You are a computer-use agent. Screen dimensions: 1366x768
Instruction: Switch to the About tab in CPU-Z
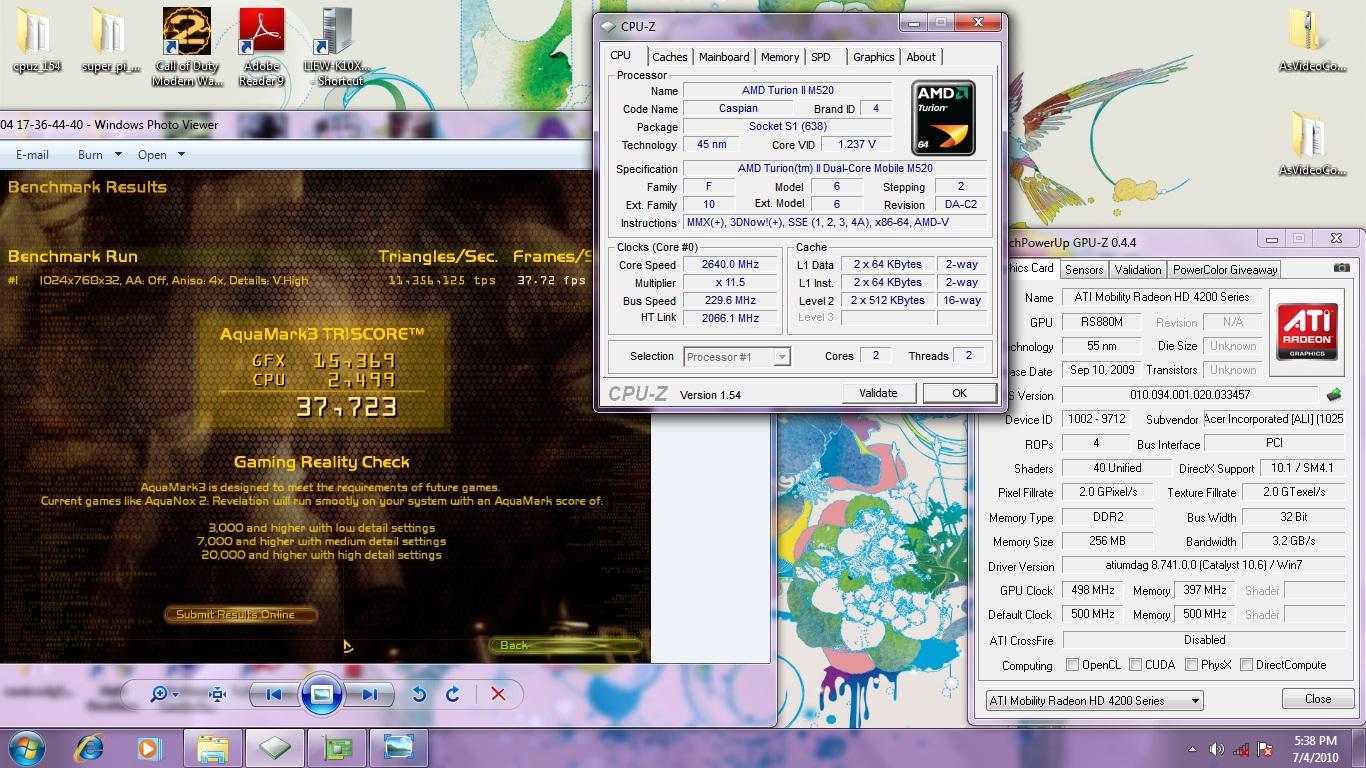click(x=921, y=57)
